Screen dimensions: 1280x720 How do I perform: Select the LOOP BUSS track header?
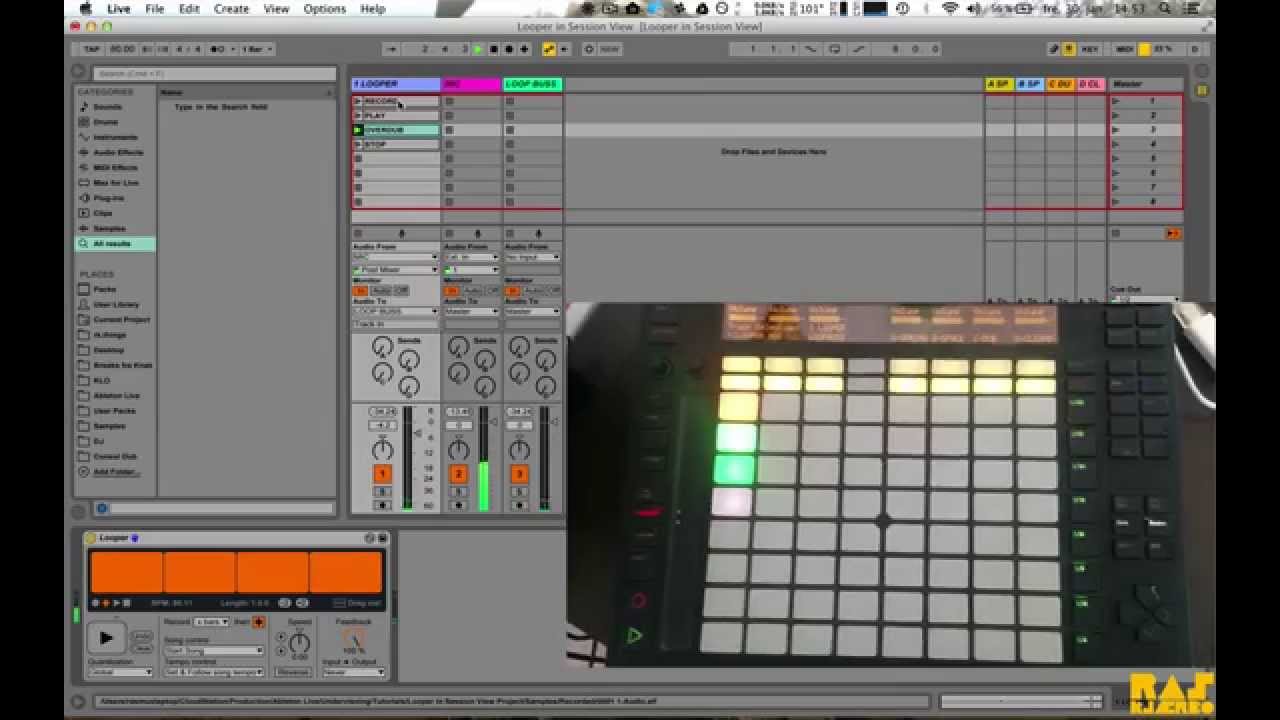pyautogui.click(x=533, y=84)
